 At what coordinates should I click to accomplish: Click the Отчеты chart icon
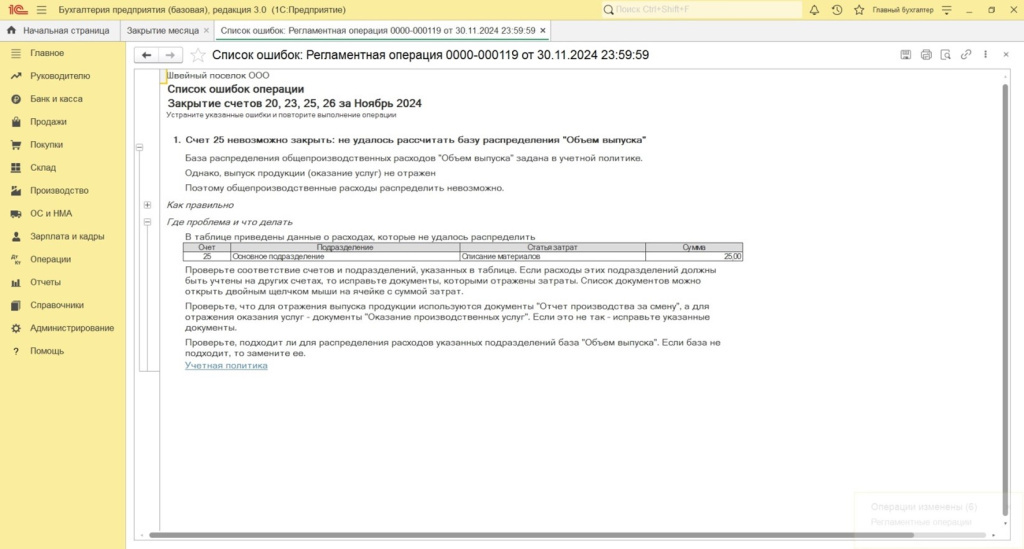click(16, 282)
